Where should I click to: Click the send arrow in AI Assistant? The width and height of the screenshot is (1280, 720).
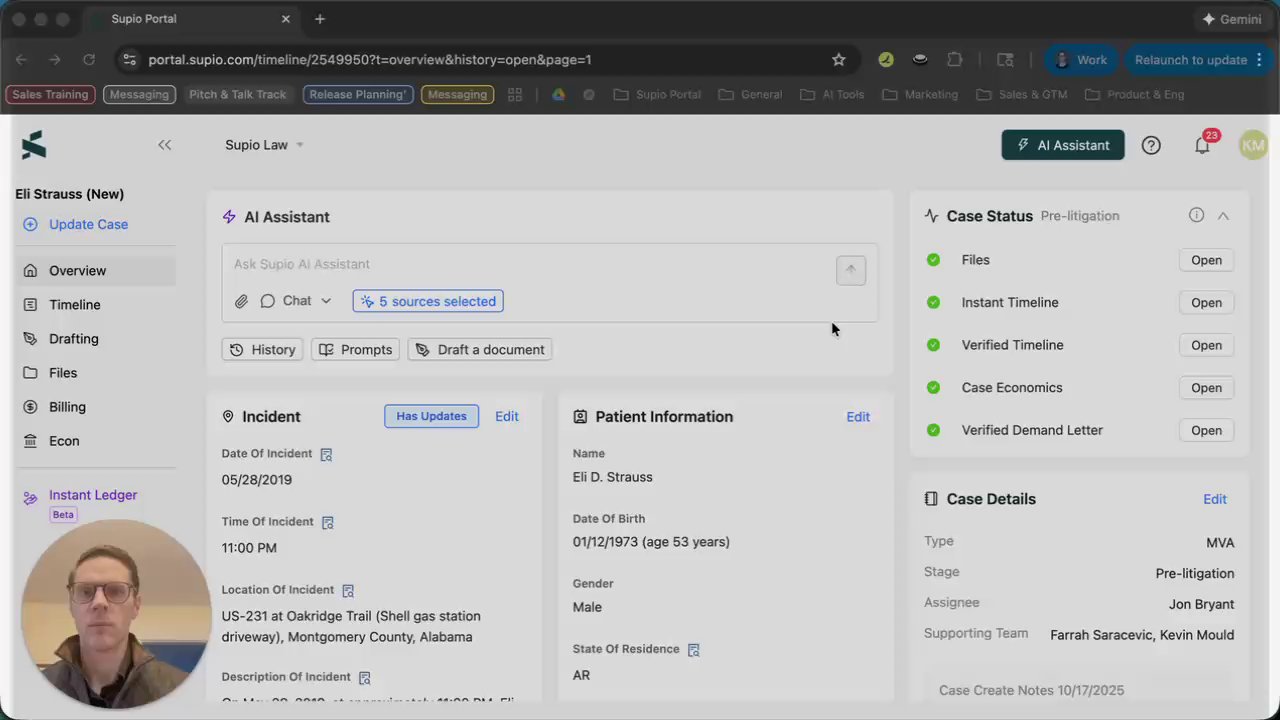click(x=851, y=270)
